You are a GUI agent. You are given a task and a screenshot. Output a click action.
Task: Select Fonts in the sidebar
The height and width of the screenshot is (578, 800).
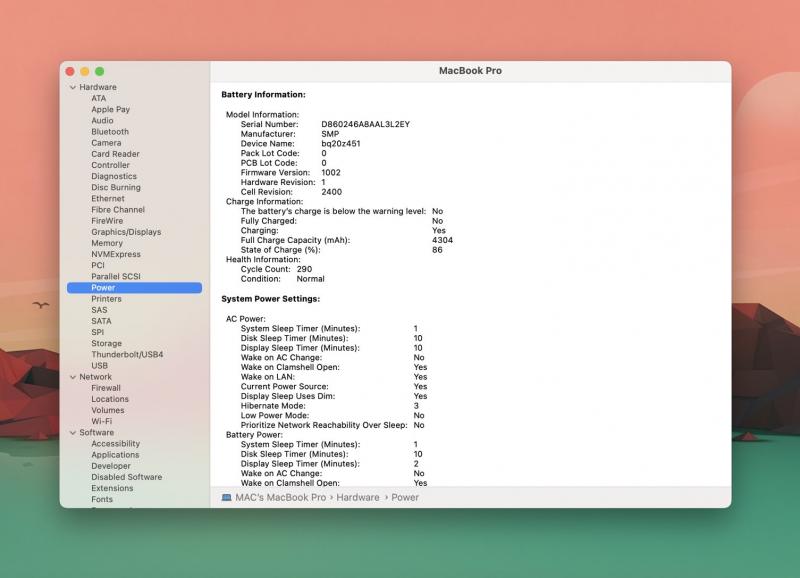coord(102,499)
